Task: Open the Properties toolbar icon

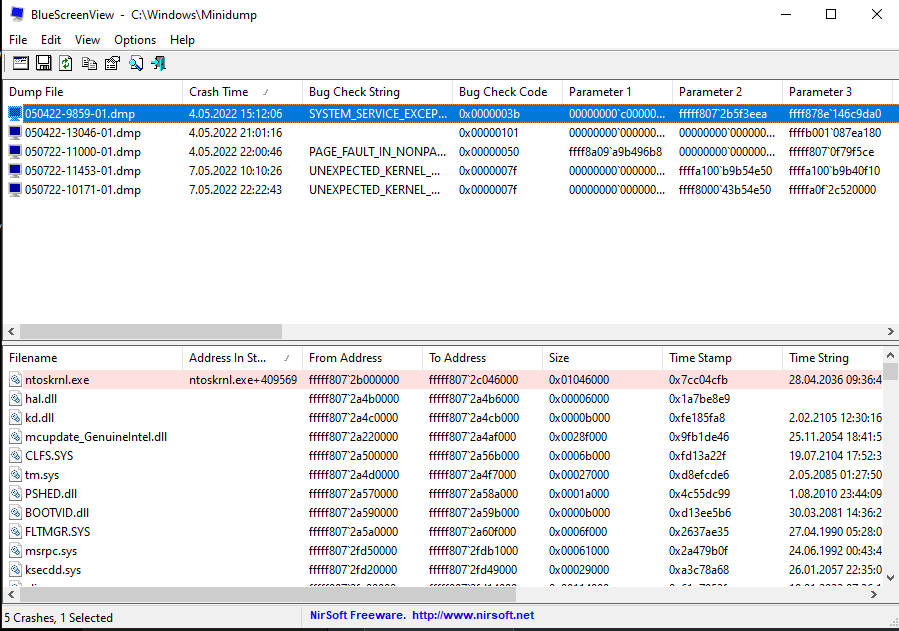Action: 112,63
